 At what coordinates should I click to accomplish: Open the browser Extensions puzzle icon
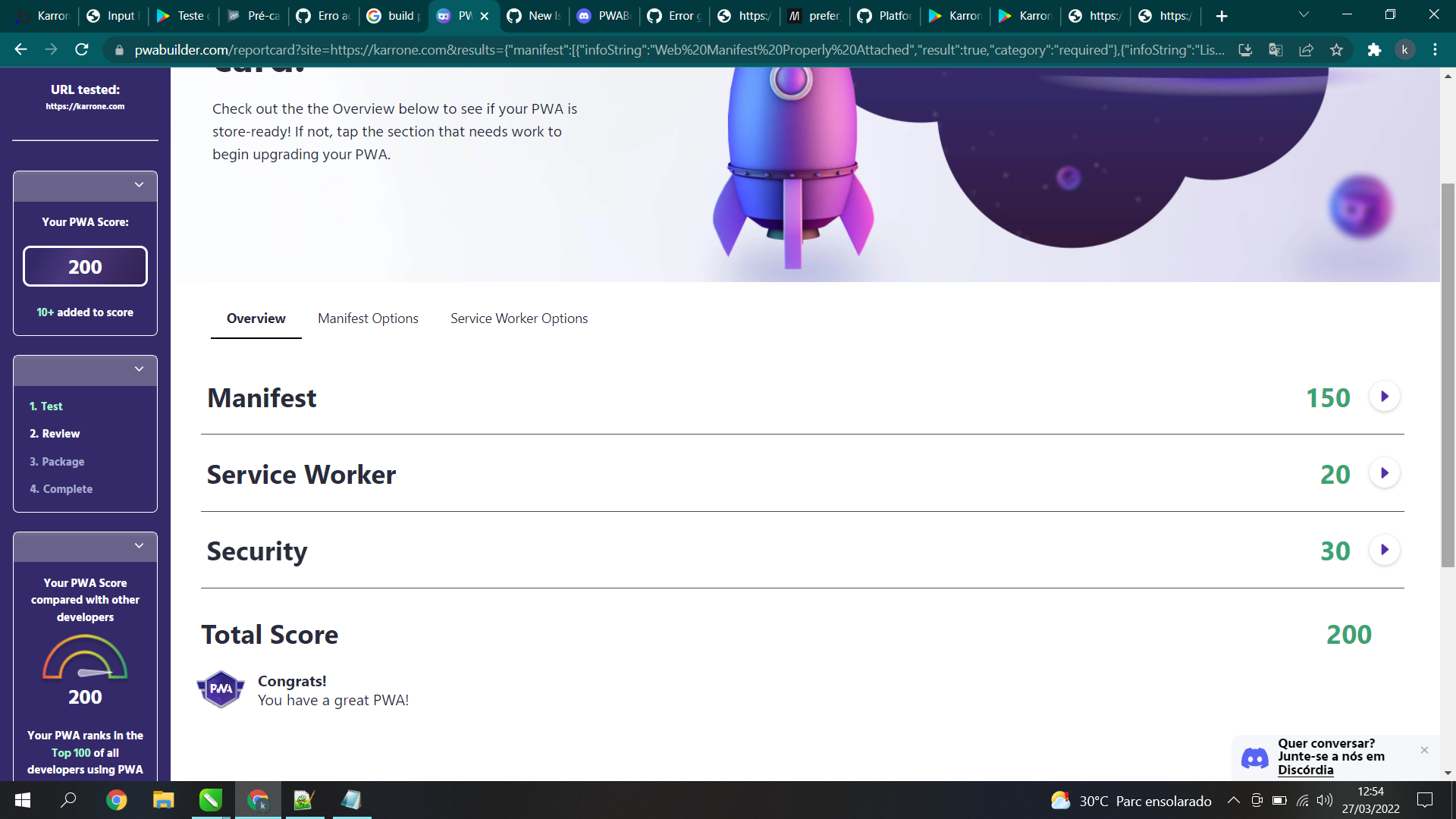pos(1376,49)
